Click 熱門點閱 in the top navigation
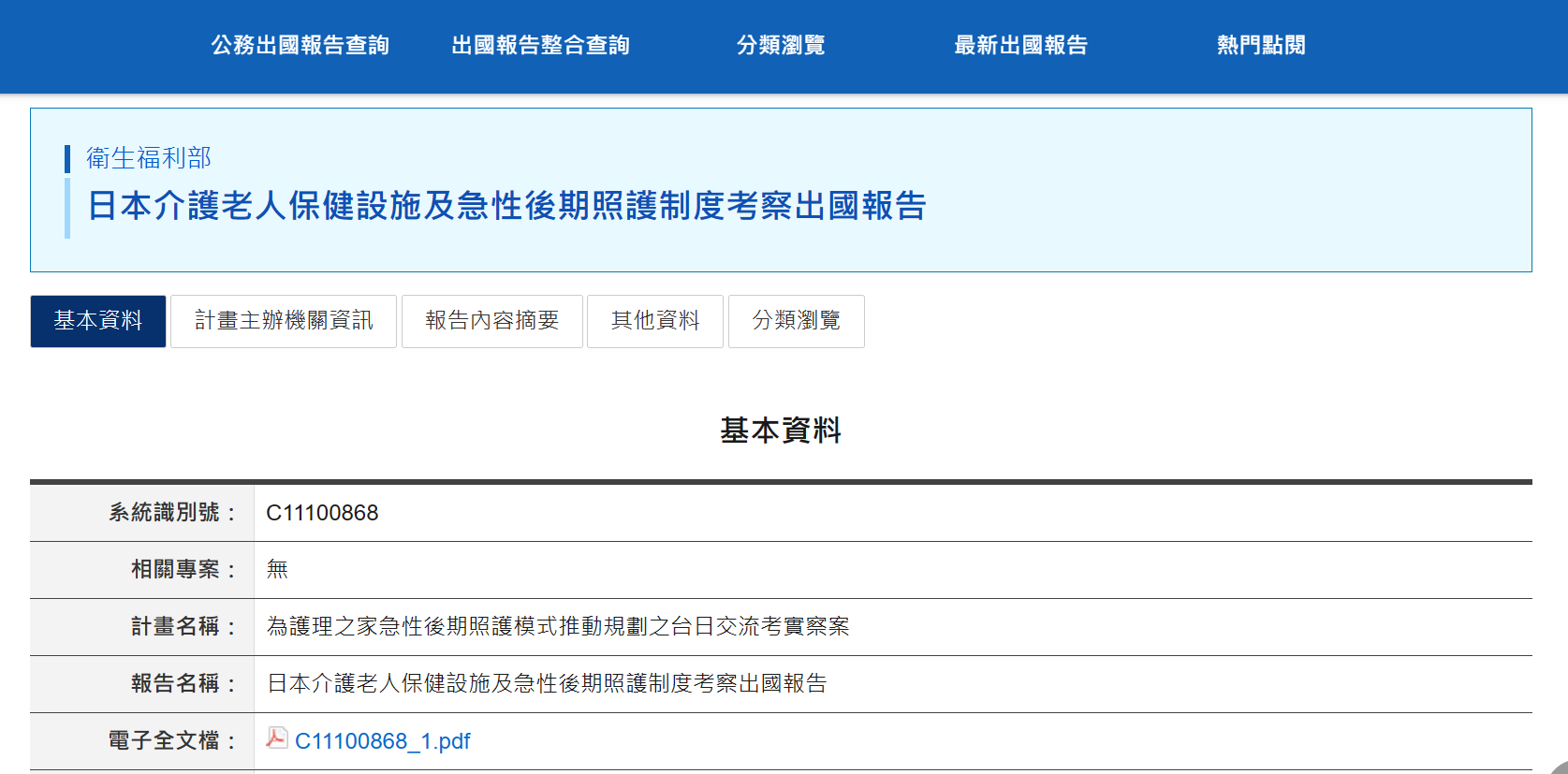Screen dimensions: 1568x774 [x=1260, y=45]
